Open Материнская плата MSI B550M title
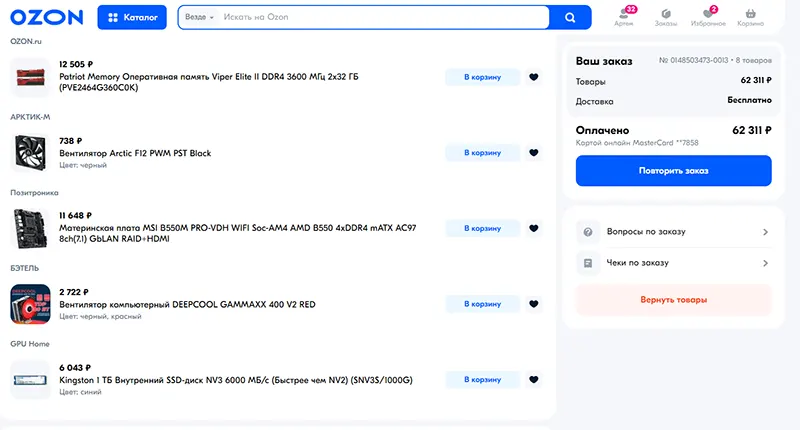The width and height of the screenshot is (800, 430). click(238, 233)
